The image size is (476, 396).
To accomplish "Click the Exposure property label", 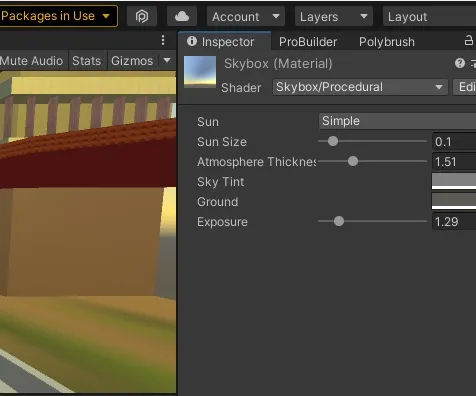I will click(222, 222).
